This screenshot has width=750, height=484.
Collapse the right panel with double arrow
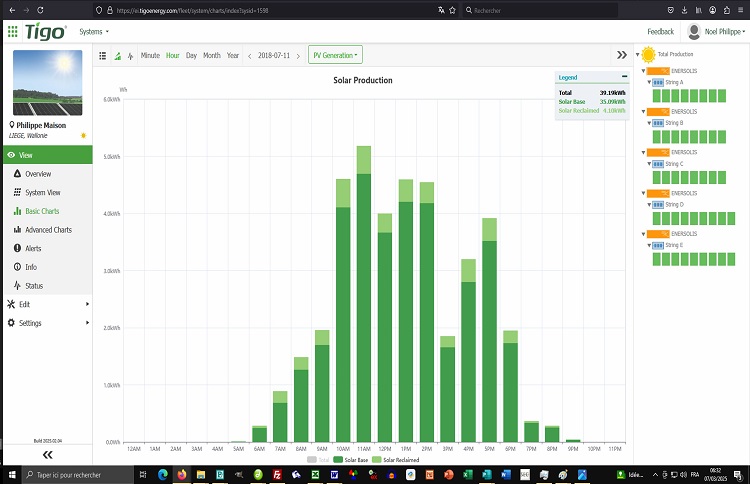coord(621,55)
